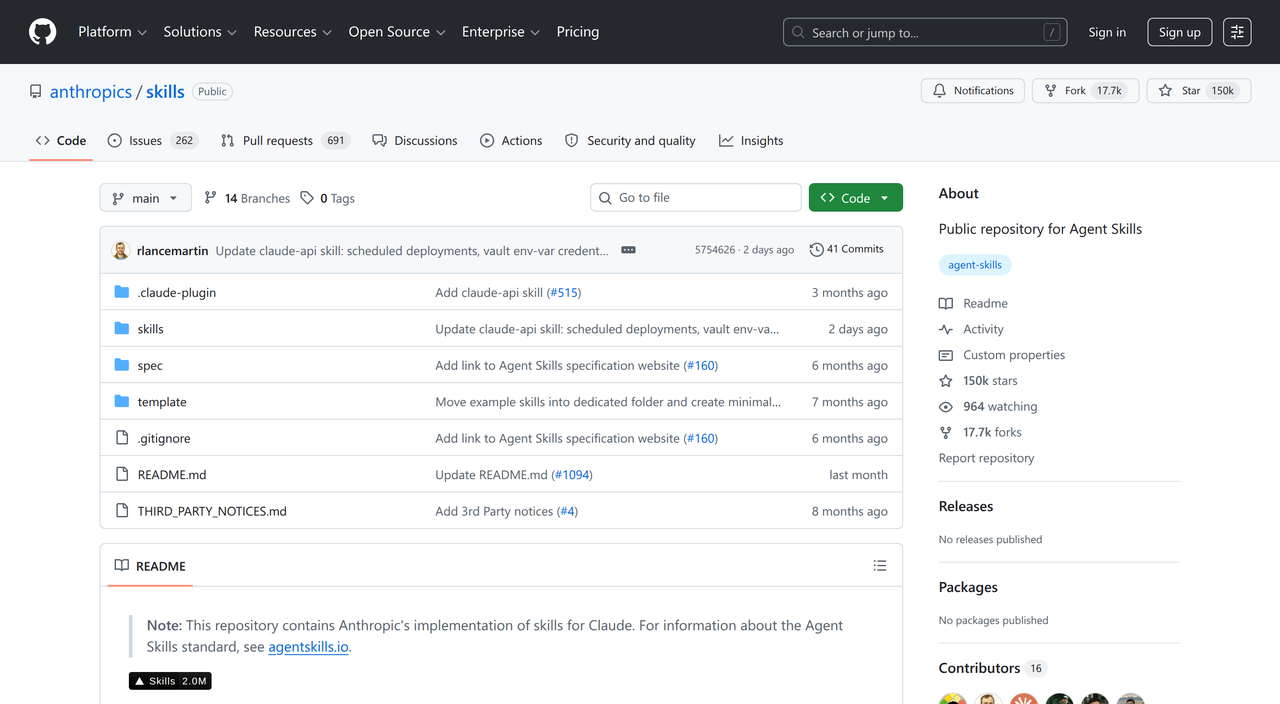Click the Skills 2.0M badge
This screenshot has height=704, width=1280.
[170, 681]
